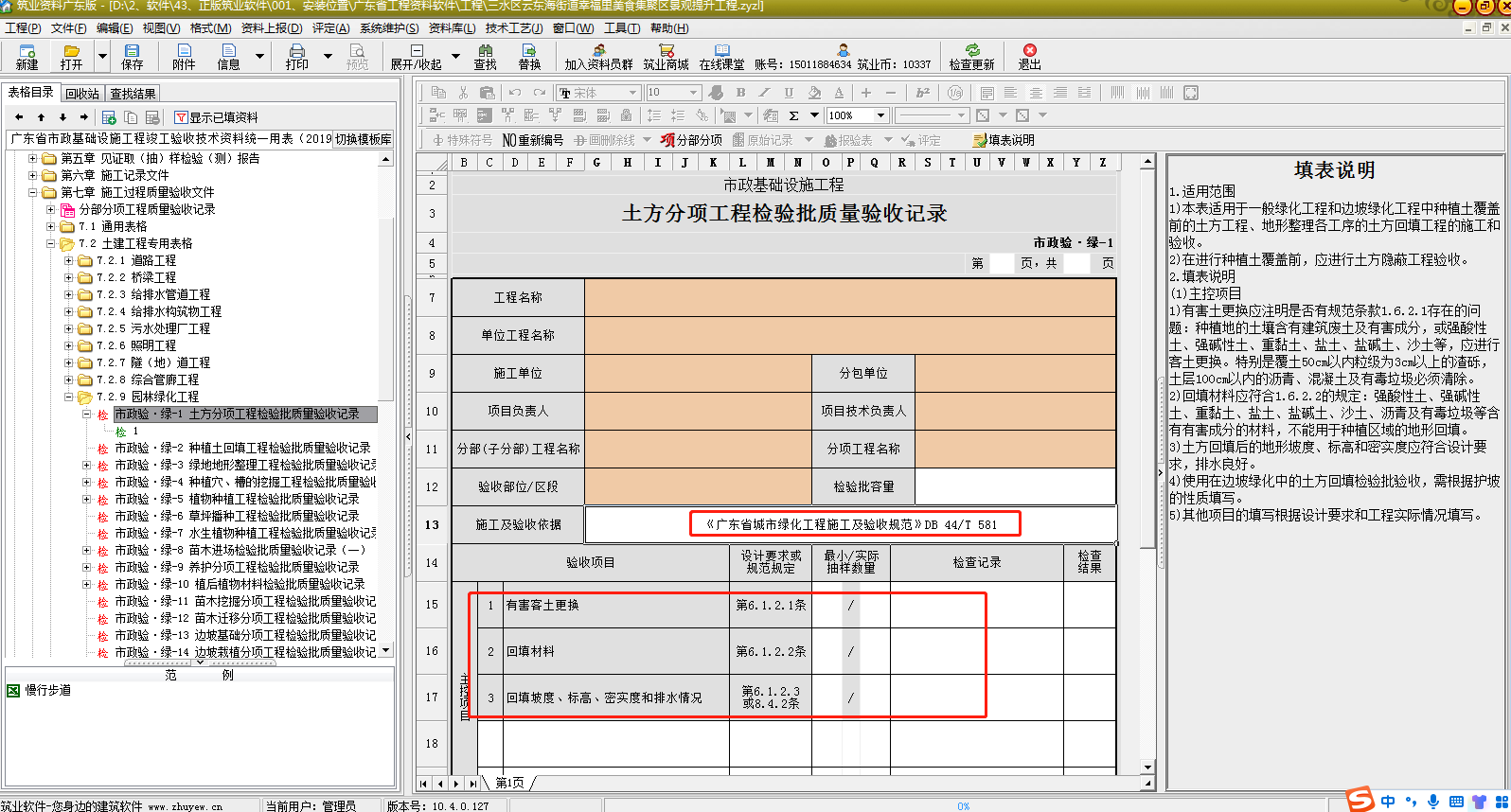Click the Italic formatting icon

(764, 93)
